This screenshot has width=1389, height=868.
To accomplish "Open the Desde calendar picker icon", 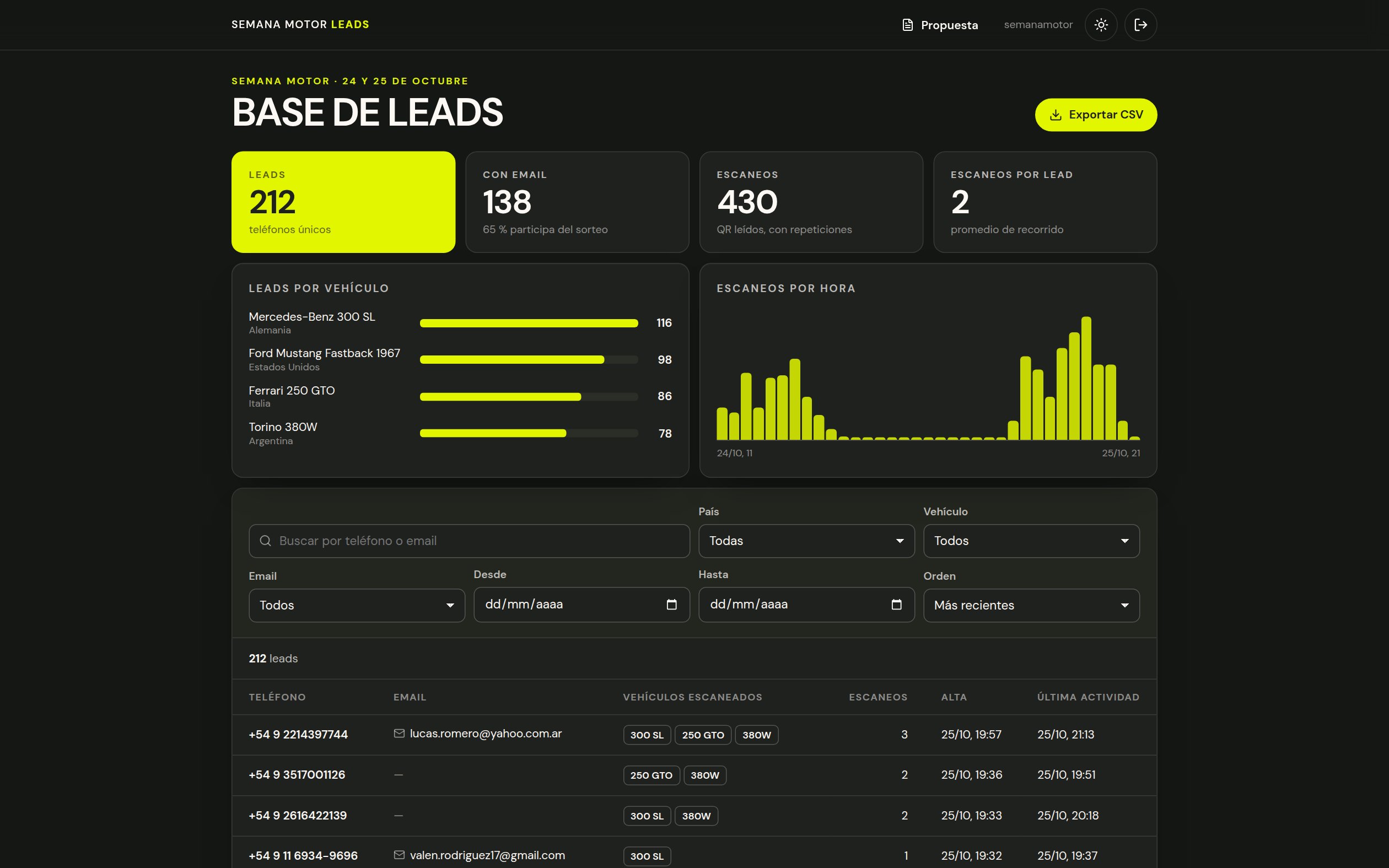I will point(671,605).
